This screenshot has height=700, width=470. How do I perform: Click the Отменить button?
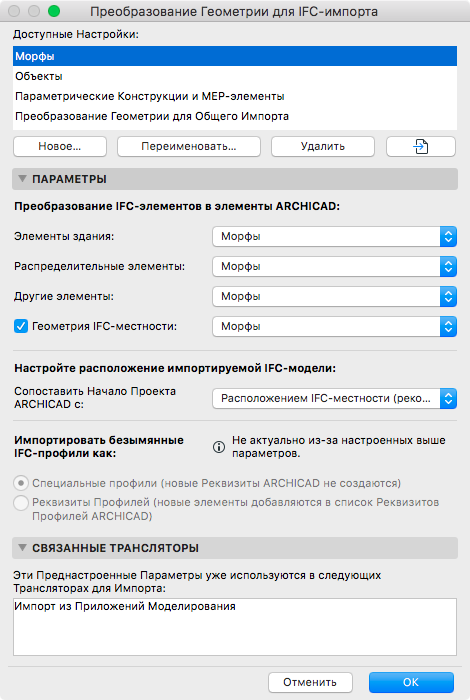tap(310, 682)
